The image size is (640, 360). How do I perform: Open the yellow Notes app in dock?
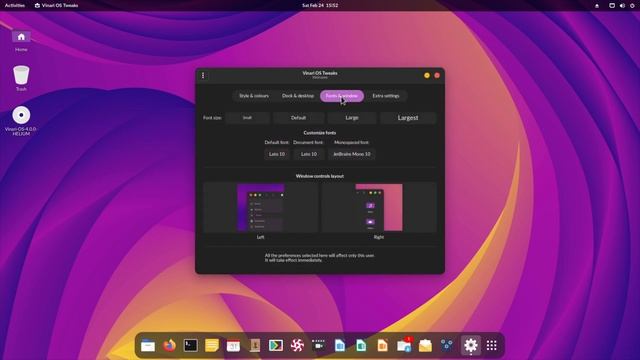[212, 346]
